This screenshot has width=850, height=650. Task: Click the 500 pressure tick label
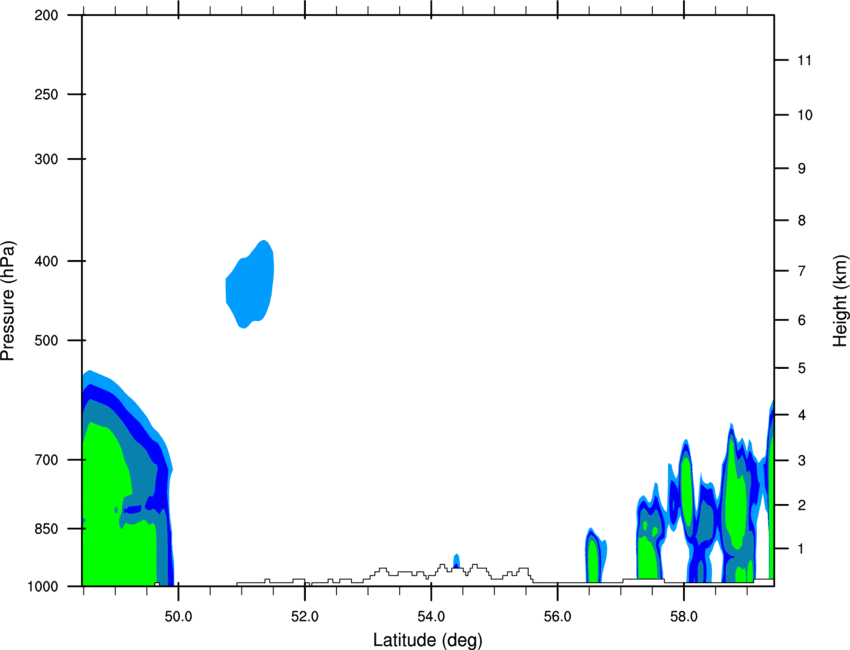(46, 340)
